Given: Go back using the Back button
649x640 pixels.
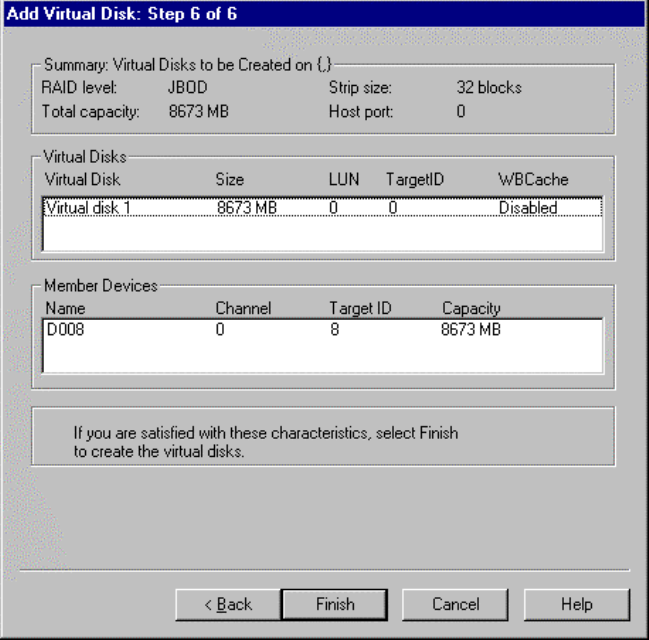Looking at the screenshot, I should click(x=228, y=604).
